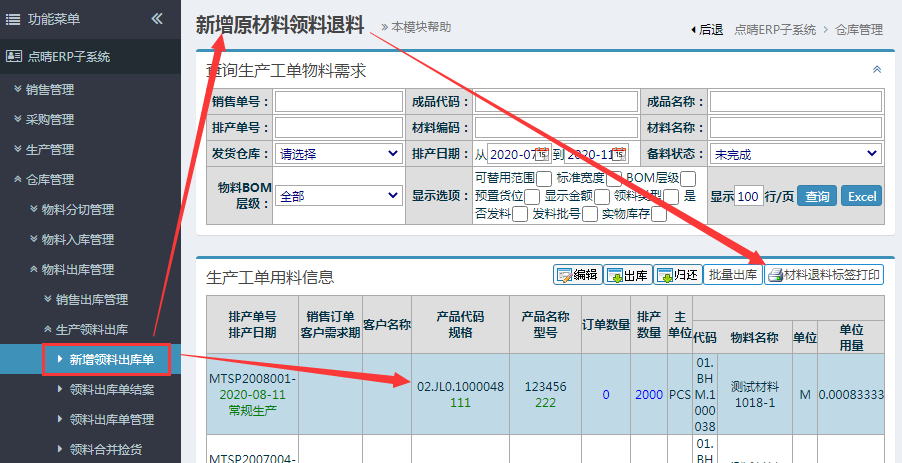Open calendar picker for end date
Screen dimensions: 902x463
619,154
